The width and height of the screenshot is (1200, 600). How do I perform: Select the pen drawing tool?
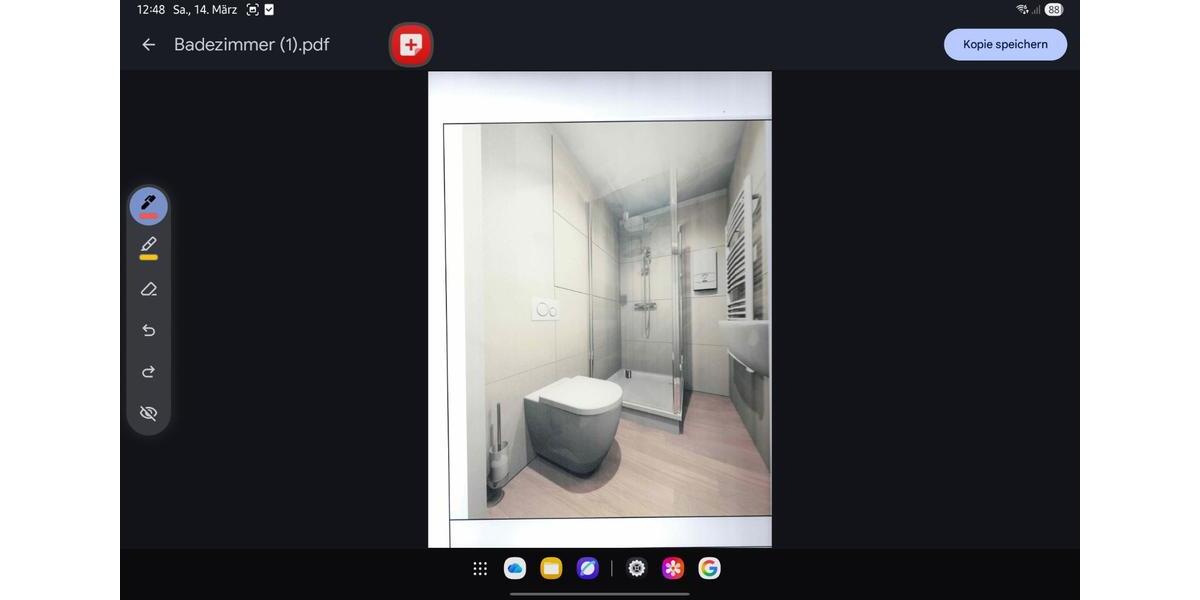(149, 205)
